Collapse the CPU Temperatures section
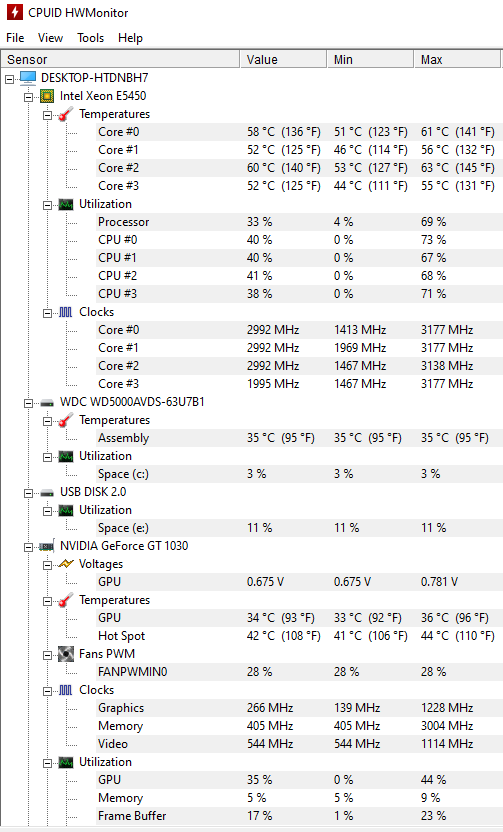Viewport: 503px width, 832px height. [48, 115]
